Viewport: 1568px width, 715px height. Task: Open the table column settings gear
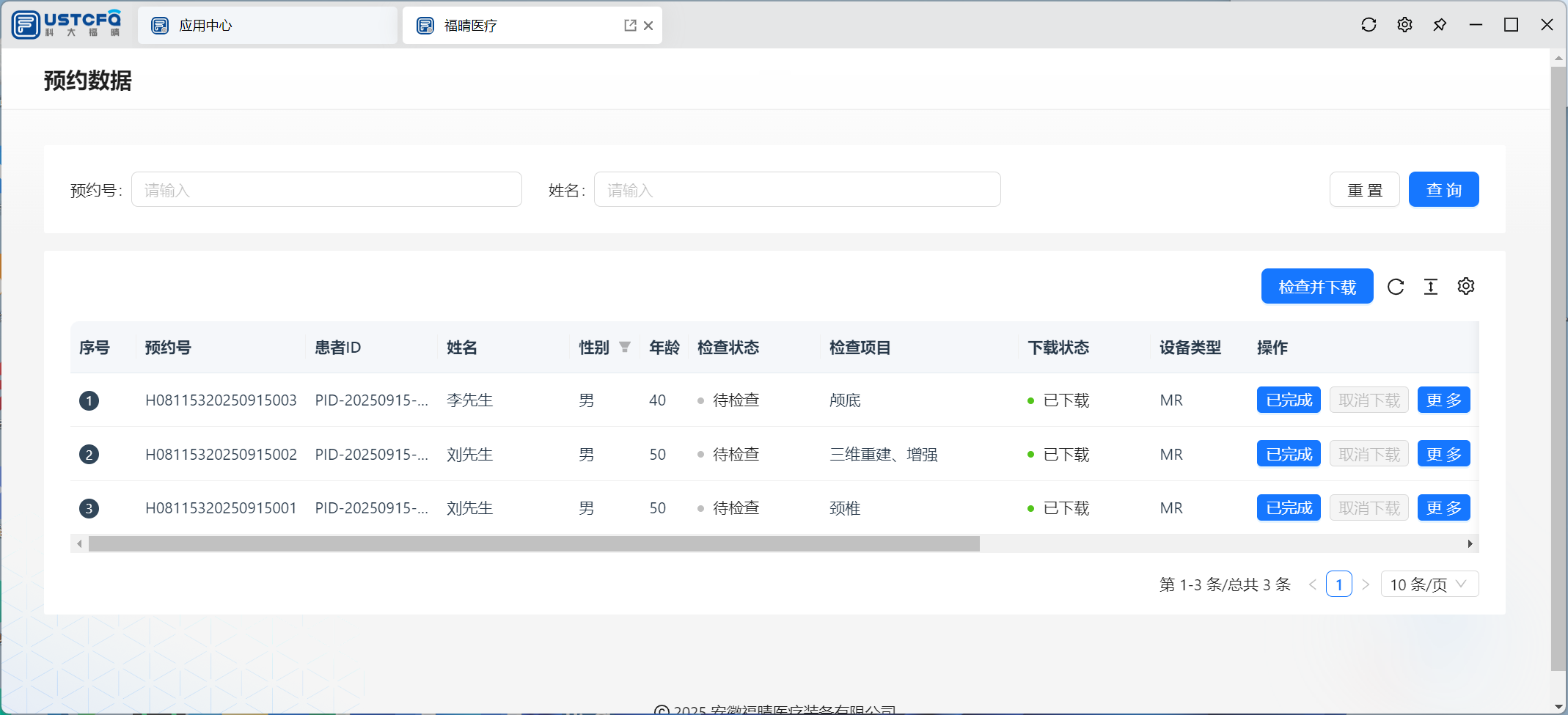point(1466,287)
